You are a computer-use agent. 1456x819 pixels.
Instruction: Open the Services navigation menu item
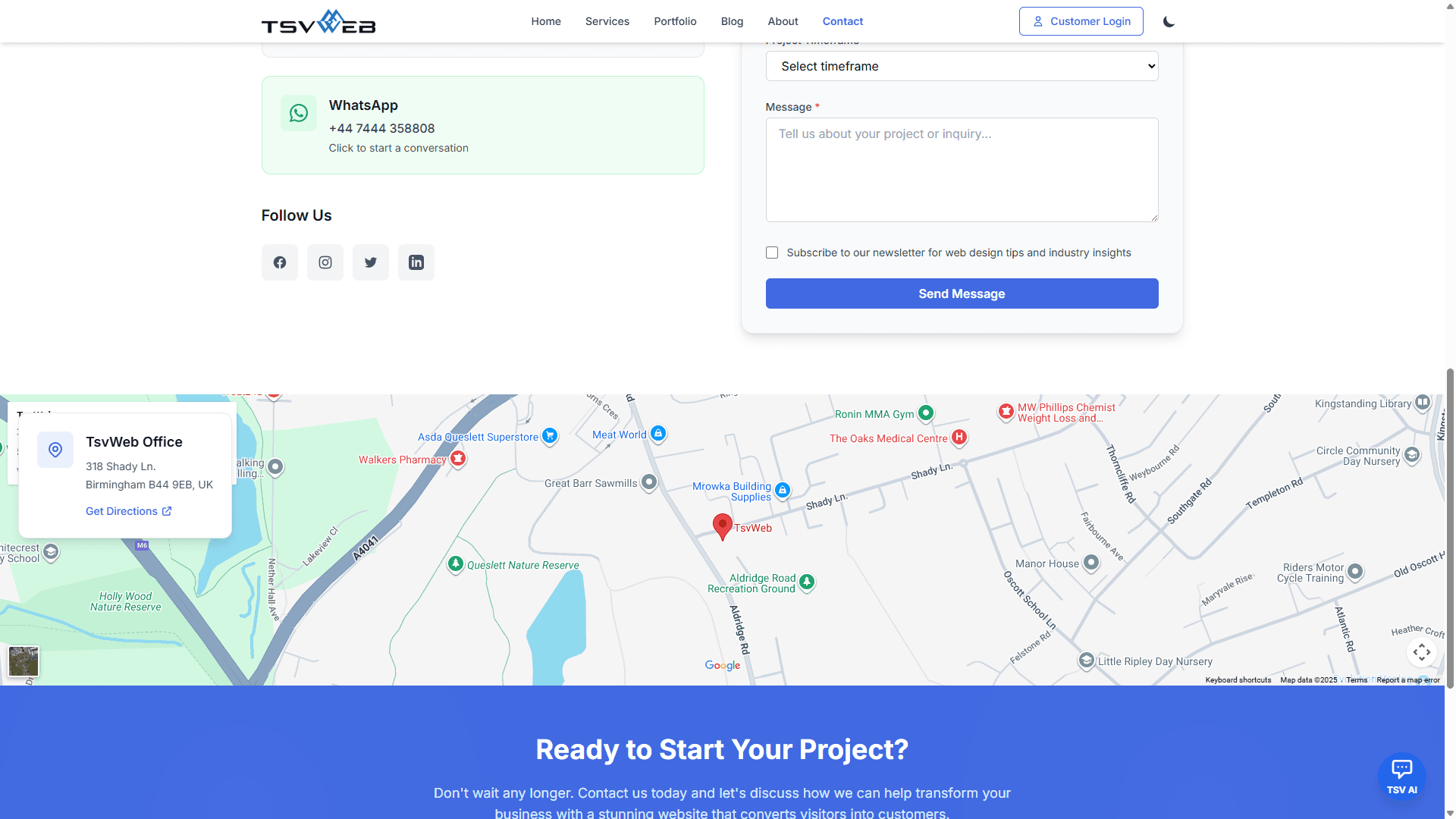coord(607,21)
